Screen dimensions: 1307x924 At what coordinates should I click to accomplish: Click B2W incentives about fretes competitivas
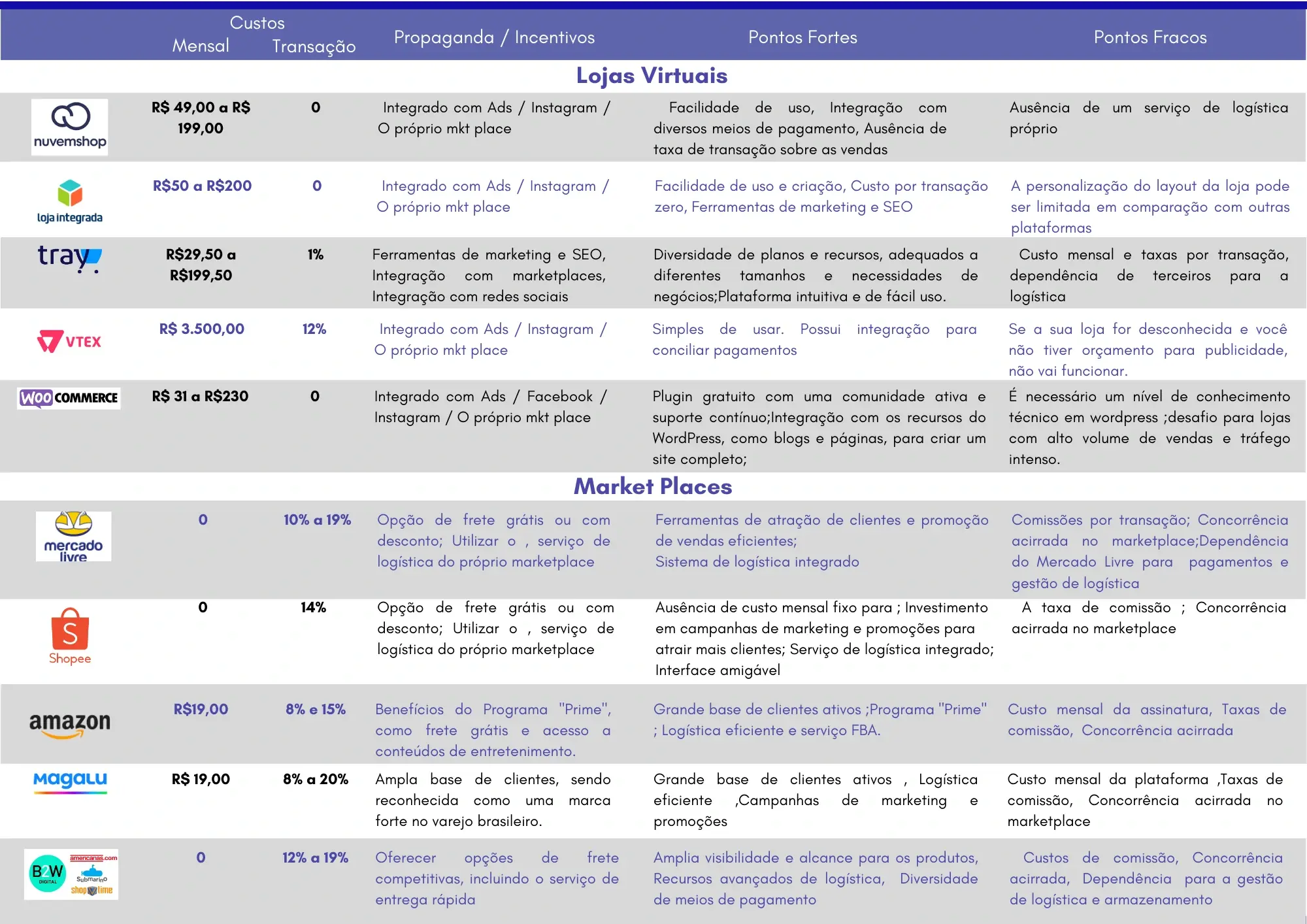[497, 878]
